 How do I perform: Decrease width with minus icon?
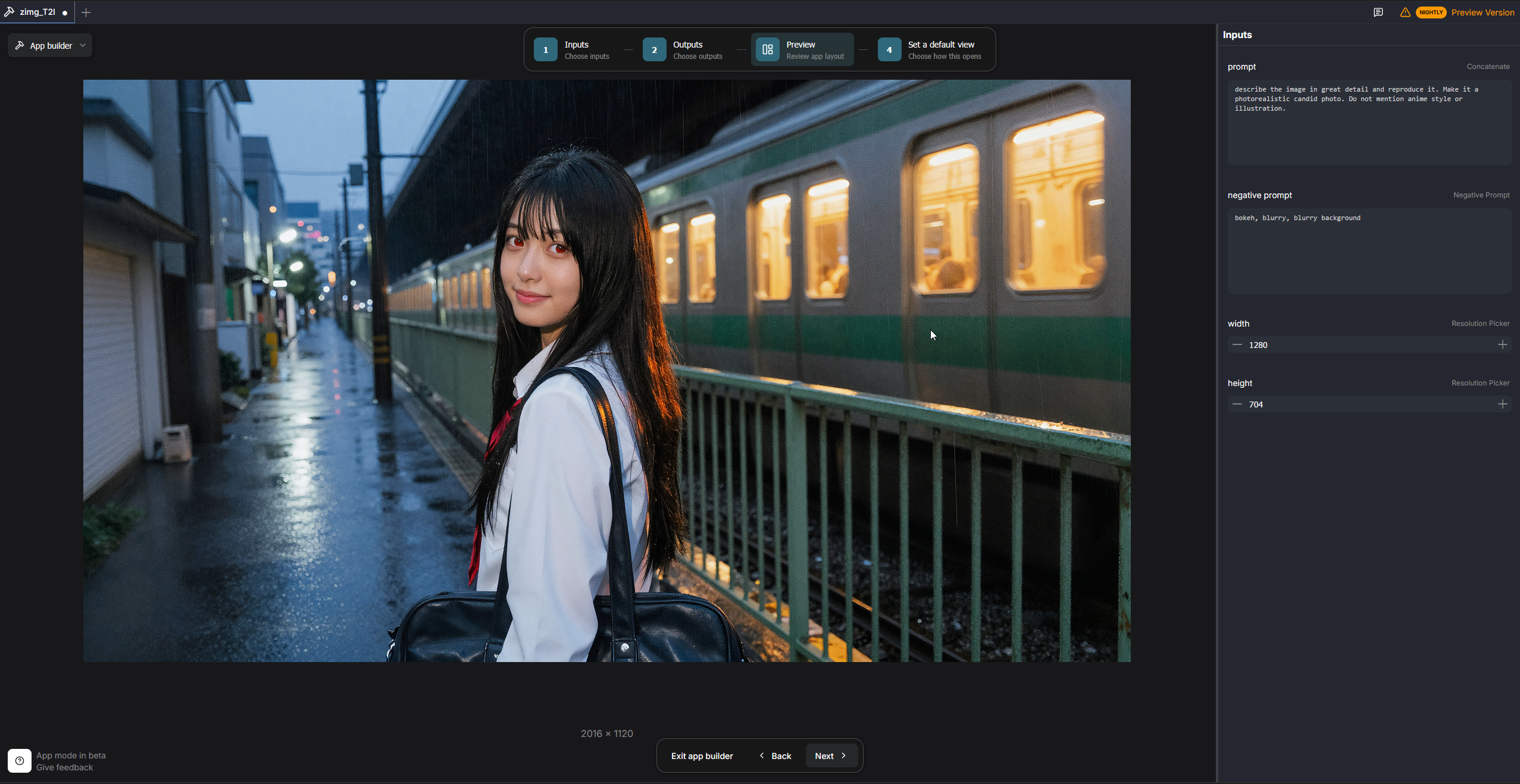tap(1237, 345)
